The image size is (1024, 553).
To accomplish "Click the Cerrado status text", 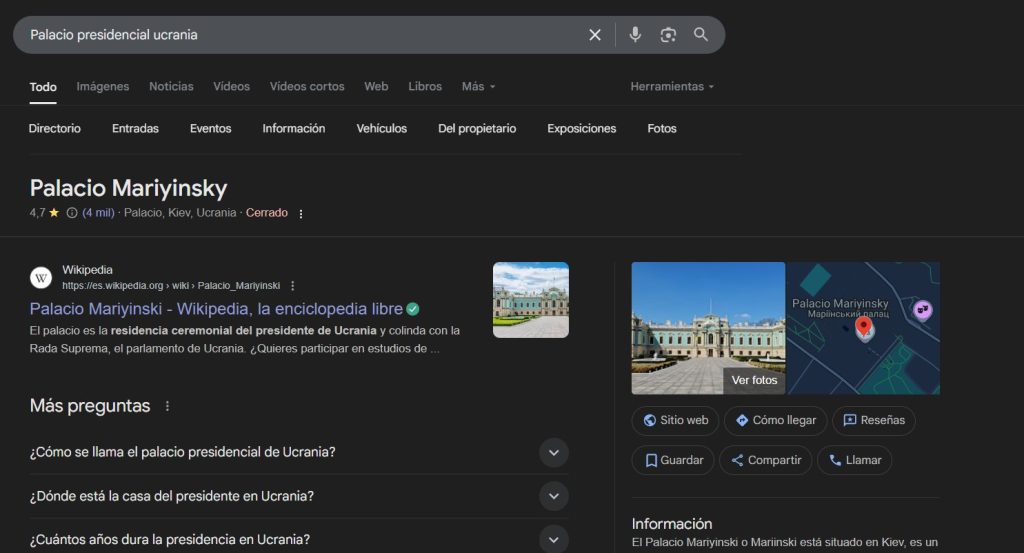I will coord(266,213).
